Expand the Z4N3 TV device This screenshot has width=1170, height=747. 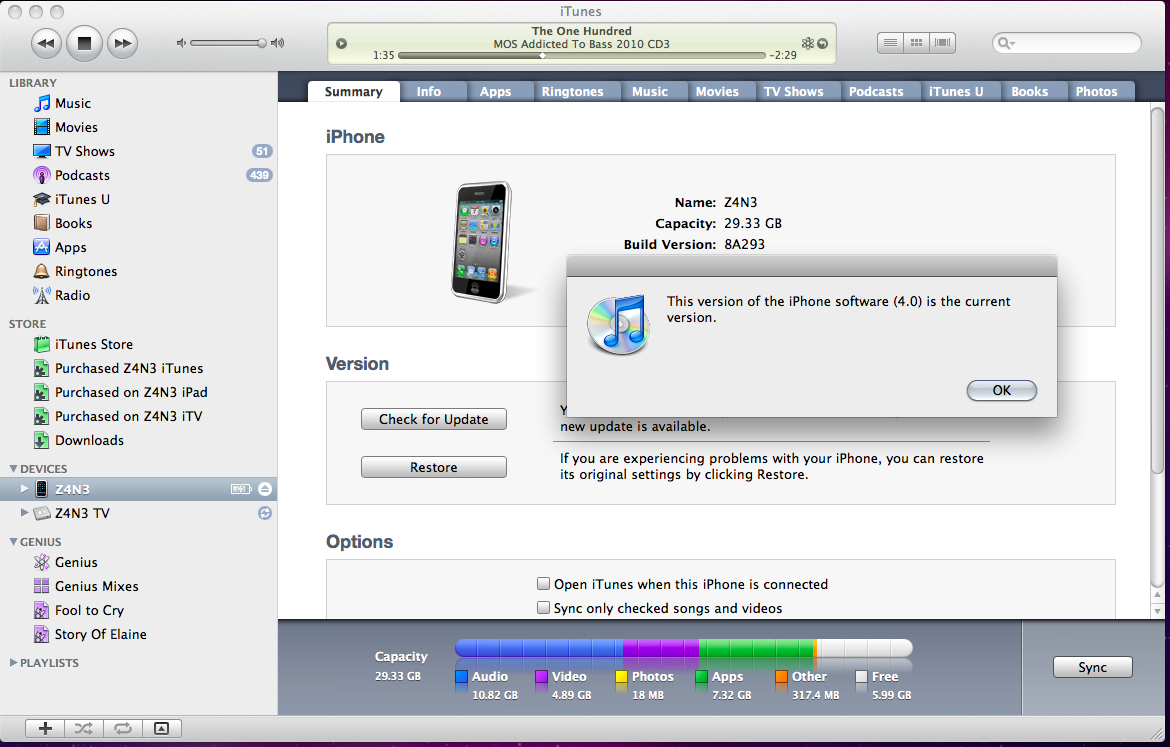24,513
